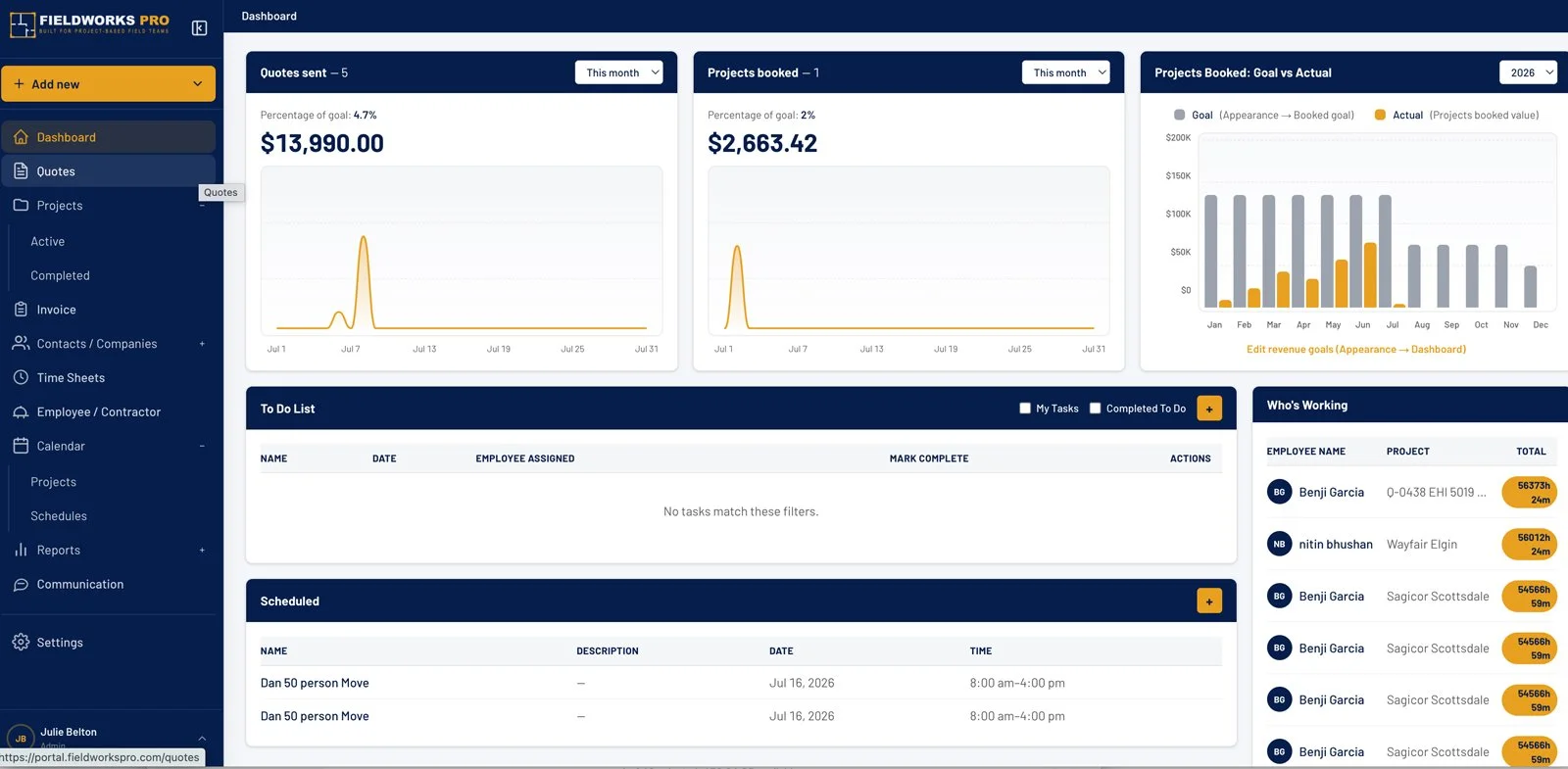Image resolution: width=1568 pixels, height=769 pixels.
Task: Click the No tasks match these filters message
Action: [741, 511]
